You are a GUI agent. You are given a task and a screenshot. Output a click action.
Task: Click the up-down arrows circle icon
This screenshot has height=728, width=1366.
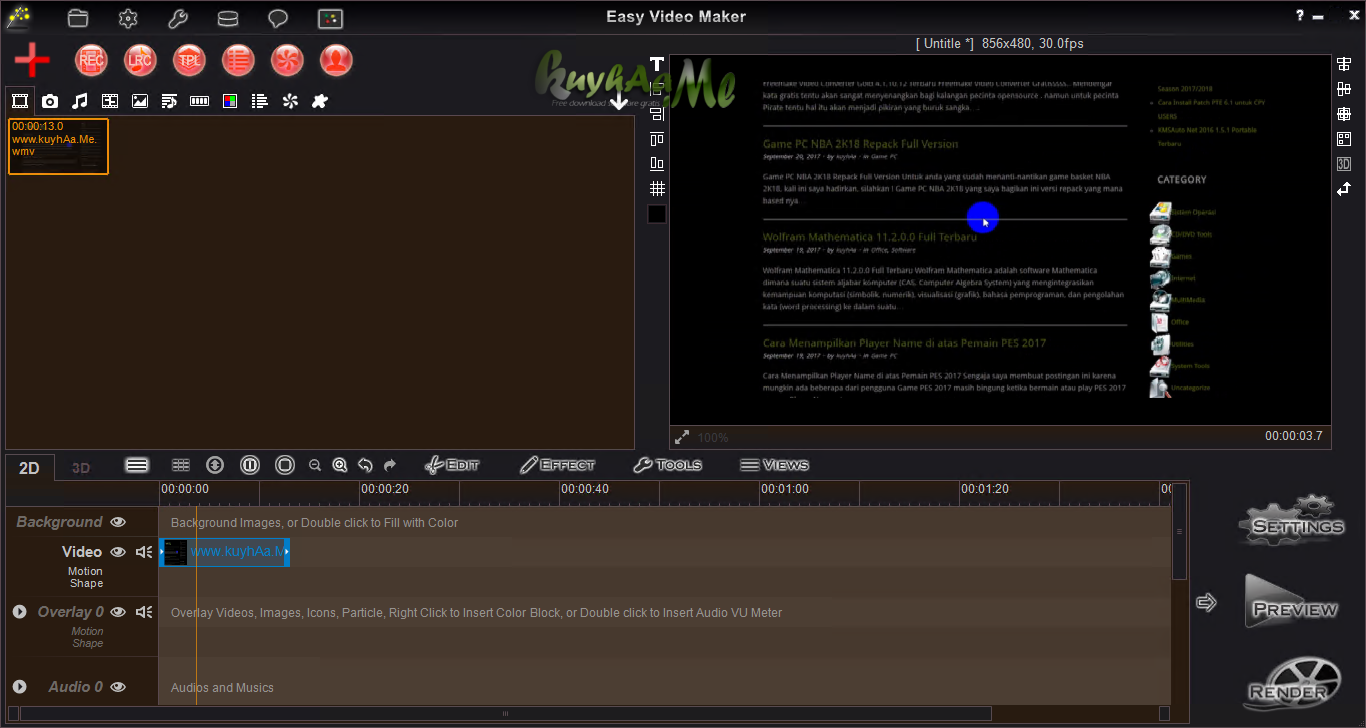point(215,465)
